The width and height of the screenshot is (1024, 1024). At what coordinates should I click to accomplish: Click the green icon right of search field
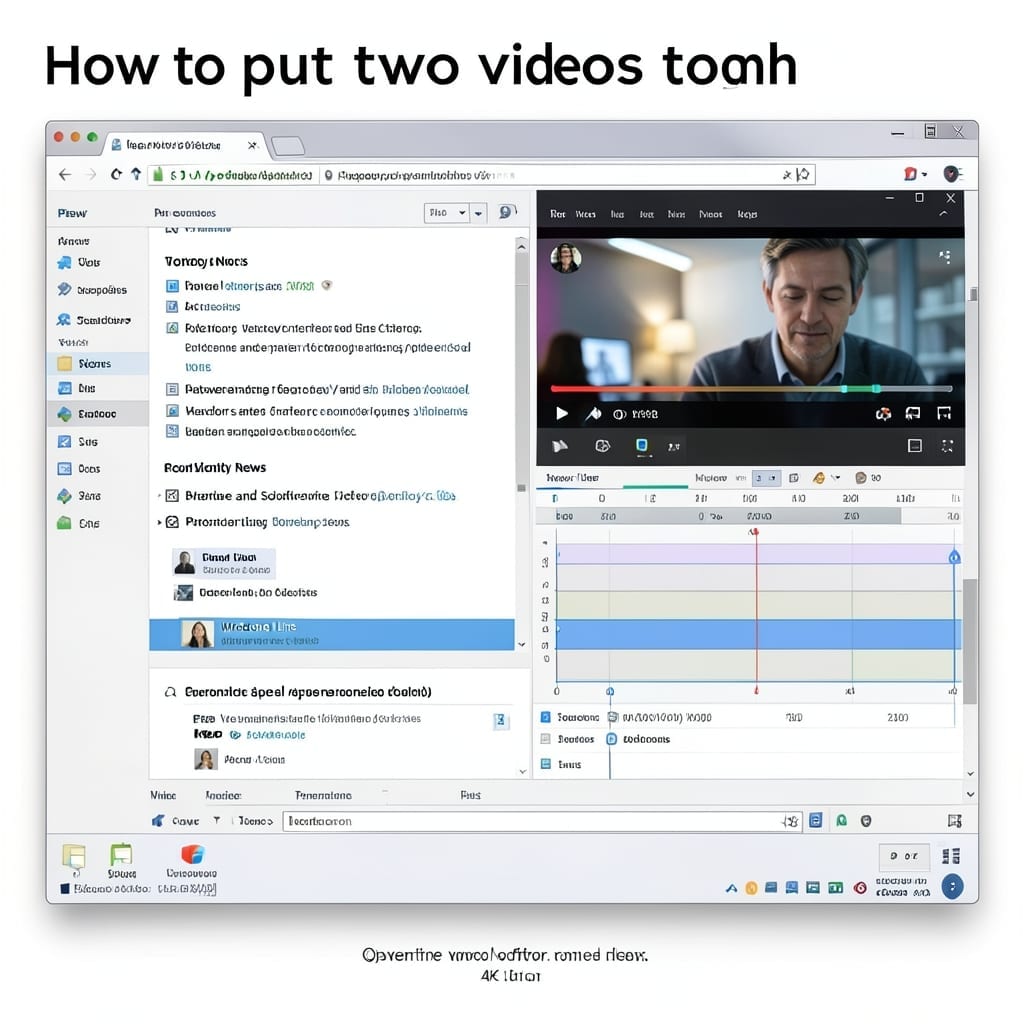[x=842, y=820]
